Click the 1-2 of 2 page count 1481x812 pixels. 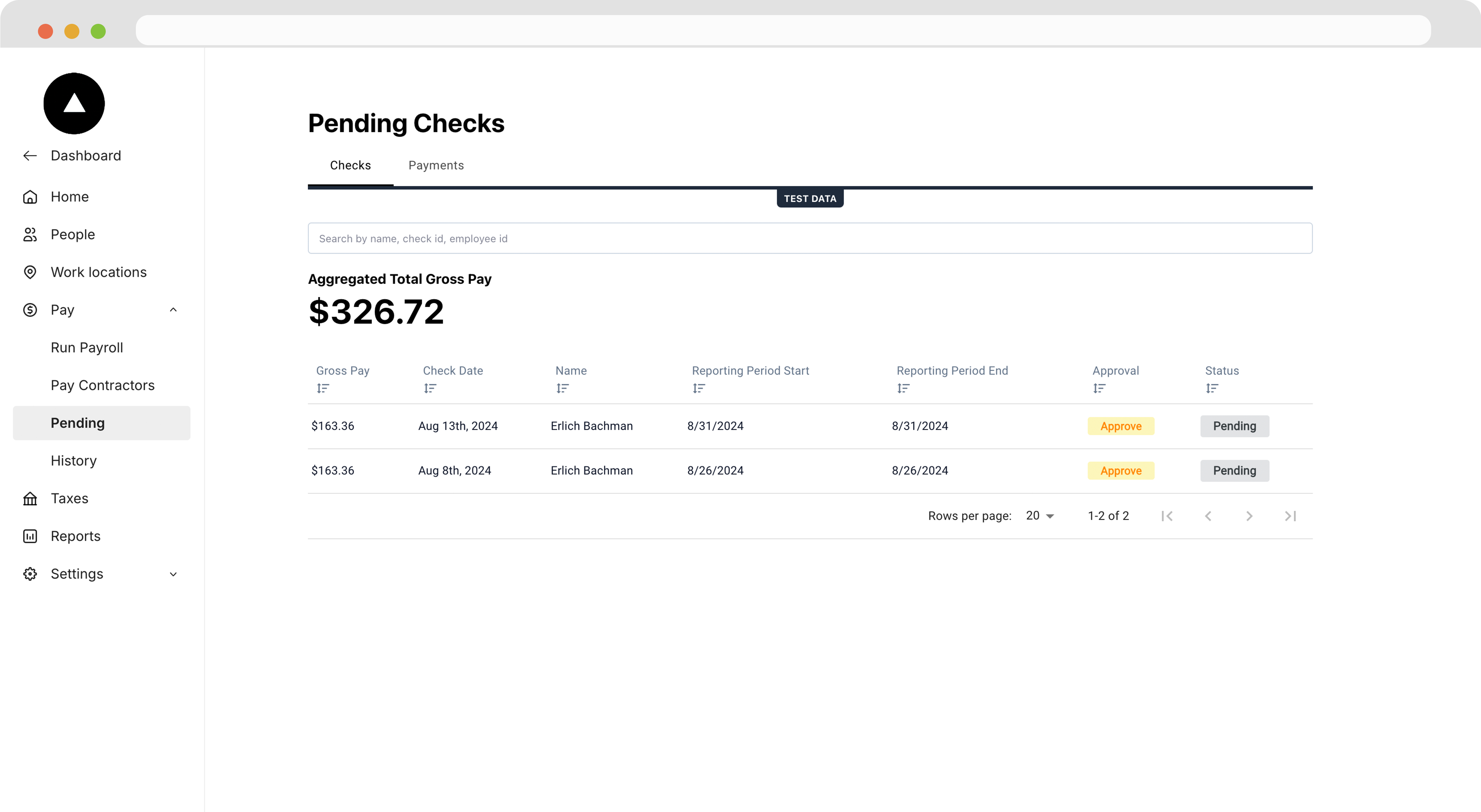[1109, 516]
